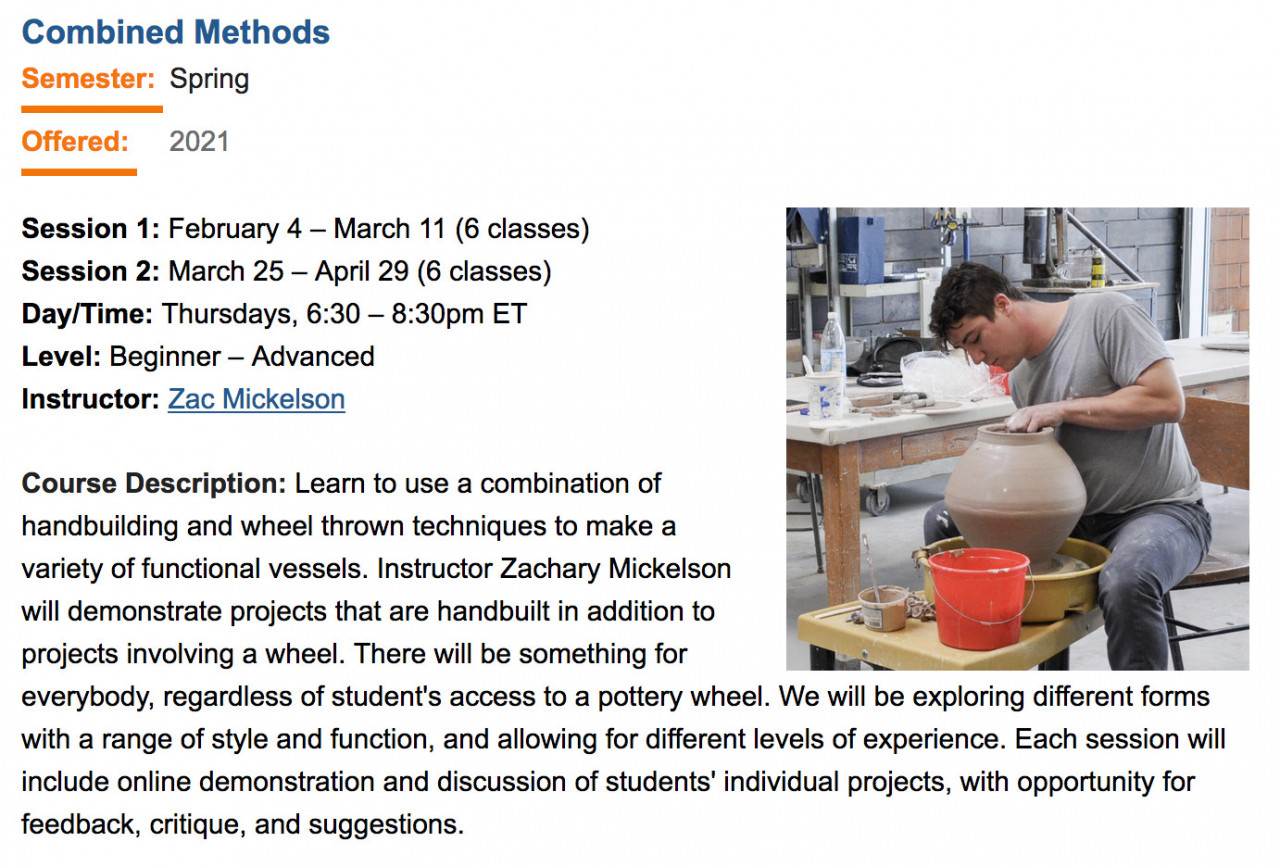This screenshot has width=1280, height=867.
Task: Select the orange Offered label
Action: (x=75, y=141)
